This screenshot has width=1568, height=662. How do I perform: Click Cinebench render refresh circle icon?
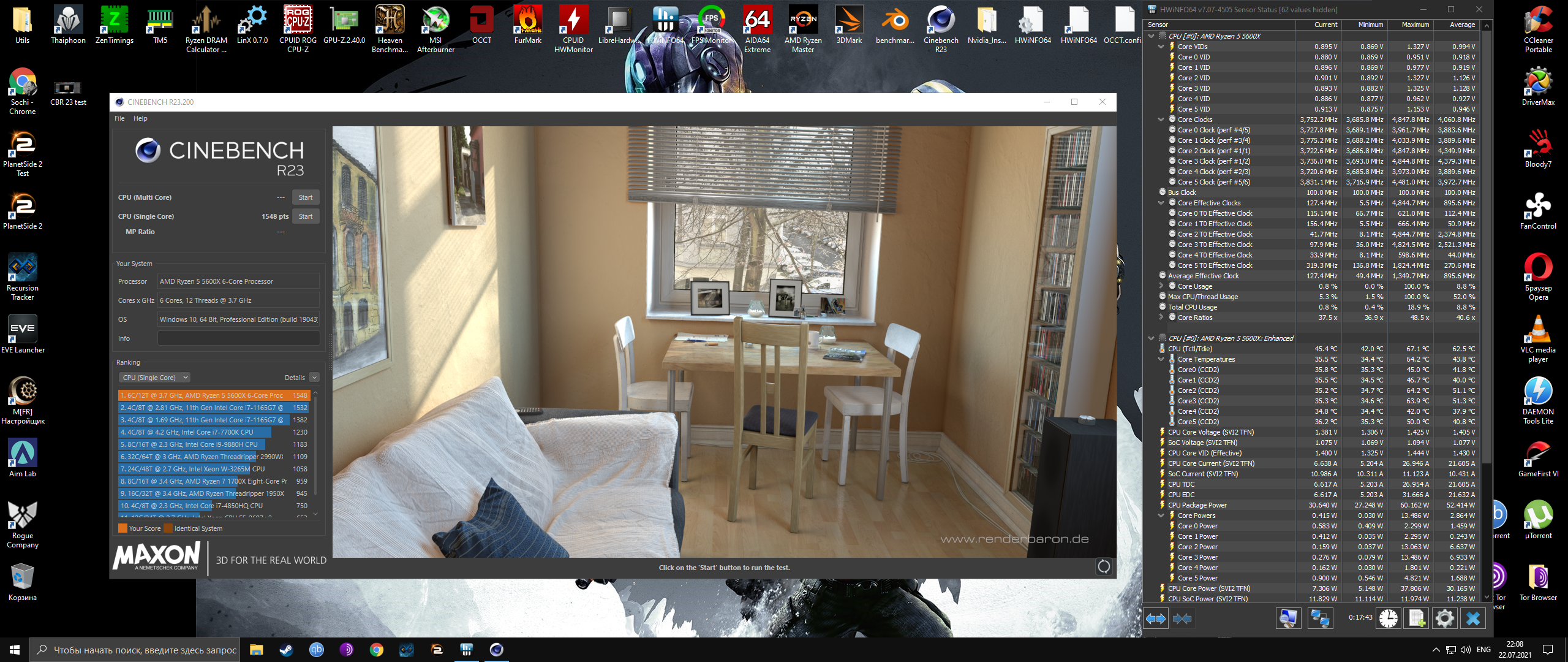(1104, 567)
